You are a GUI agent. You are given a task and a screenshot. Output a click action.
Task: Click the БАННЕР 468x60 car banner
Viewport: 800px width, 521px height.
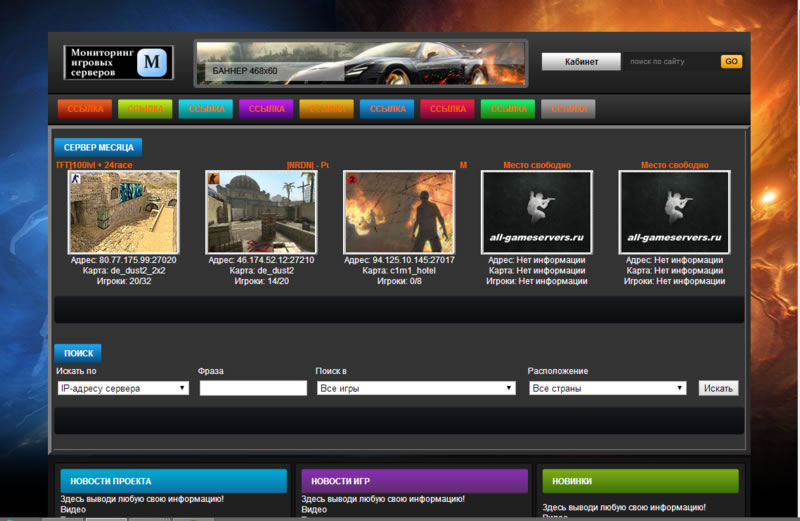pyautogui.click(x=361, y=63)
